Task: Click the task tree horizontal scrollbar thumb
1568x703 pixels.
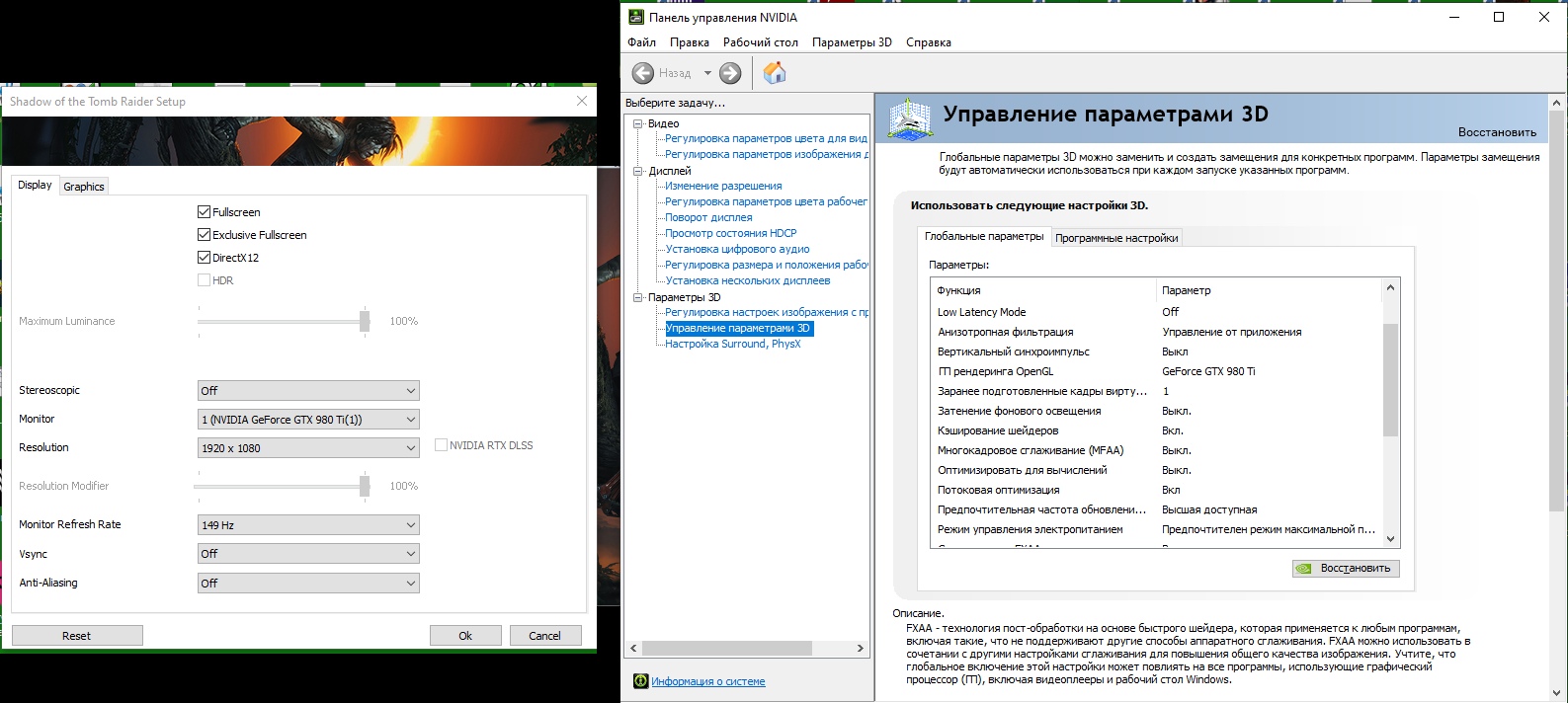Action: (x=726, y=649)
